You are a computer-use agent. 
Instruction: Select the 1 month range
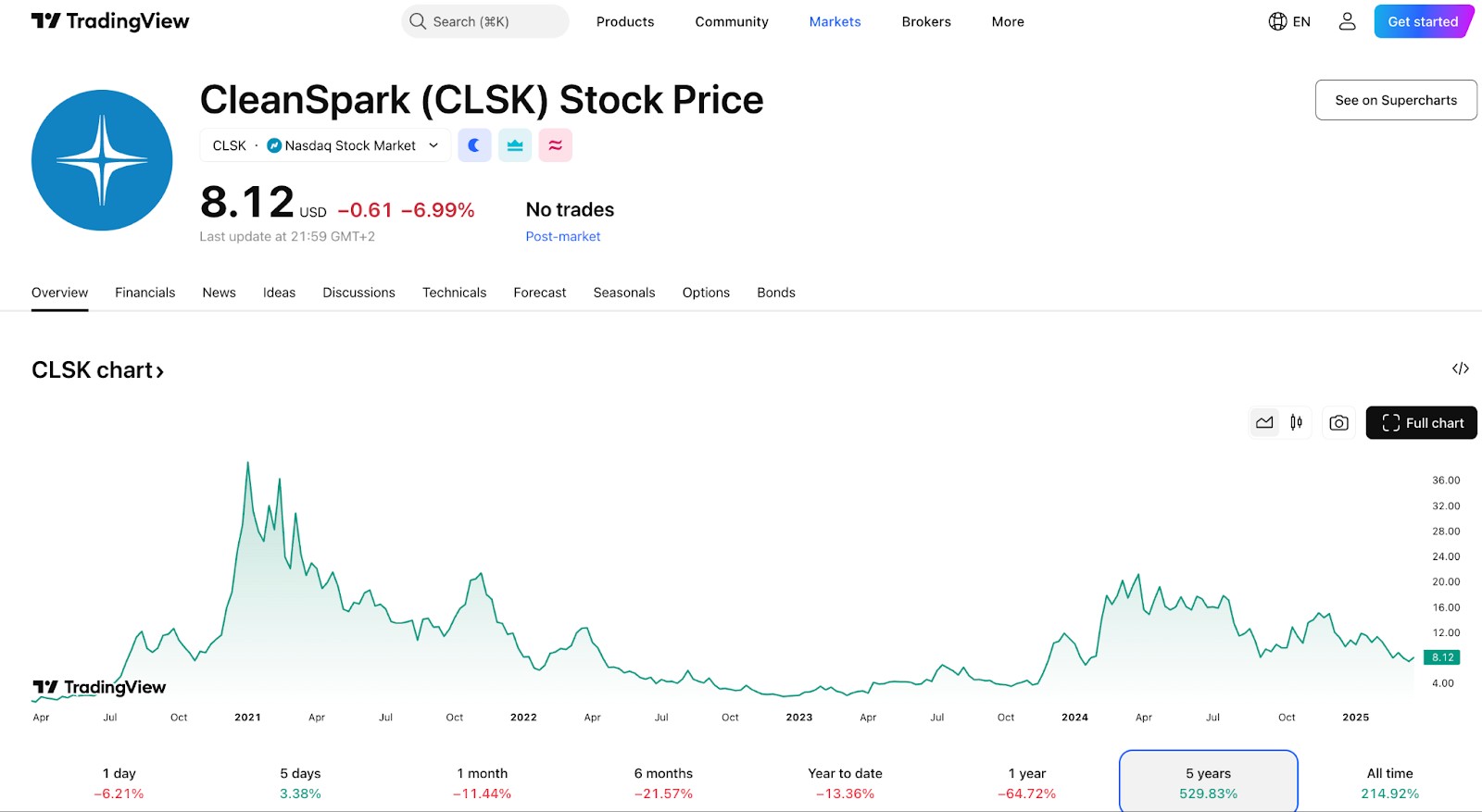(x=482, y=783)
